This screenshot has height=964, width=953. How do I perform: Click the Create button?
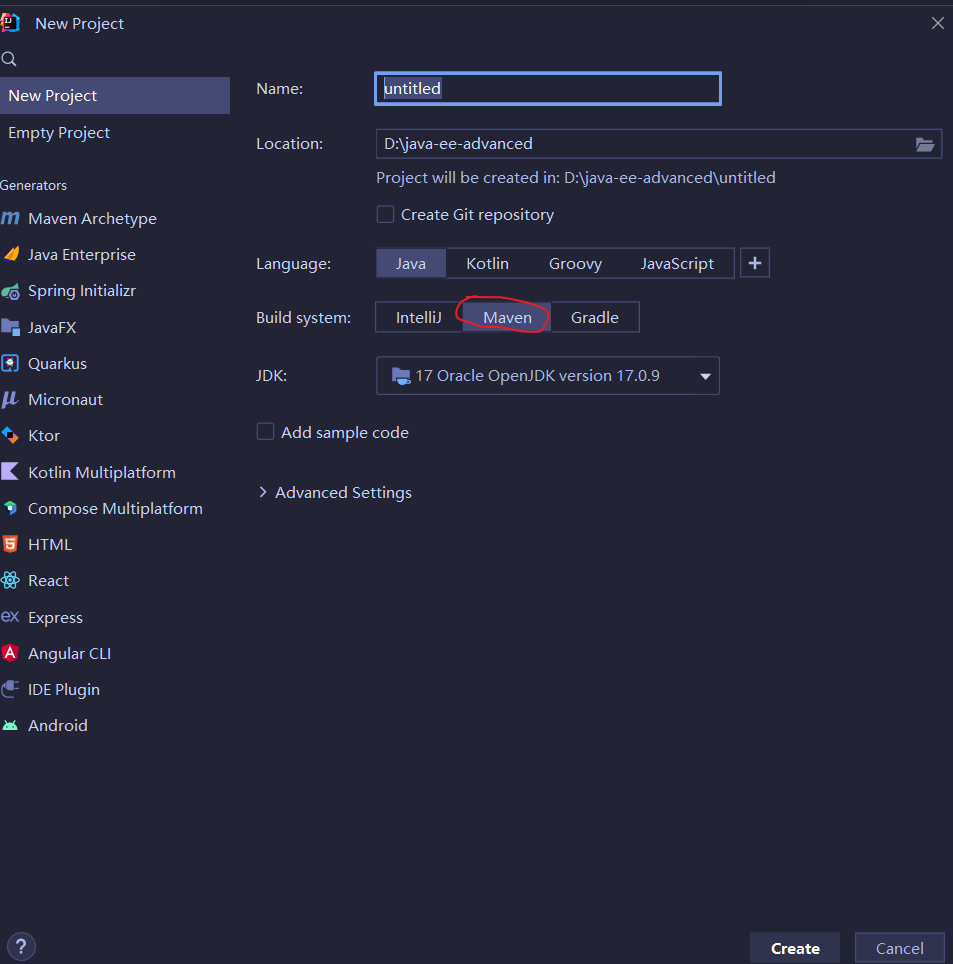[795, 948]
